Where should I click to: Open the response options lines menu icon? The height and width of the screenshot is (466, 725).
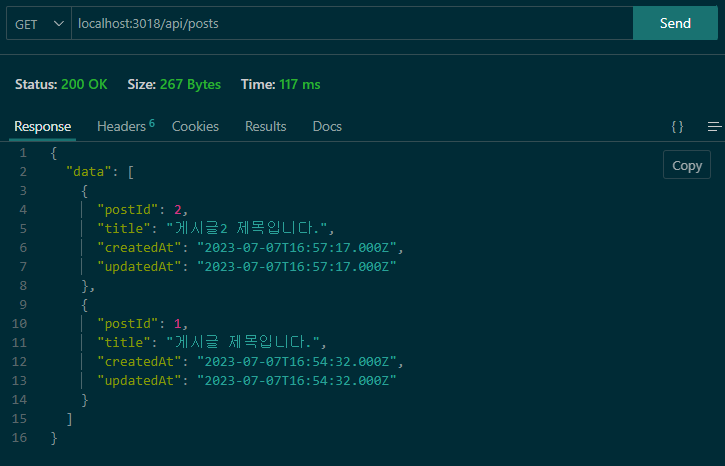point(714,127)
